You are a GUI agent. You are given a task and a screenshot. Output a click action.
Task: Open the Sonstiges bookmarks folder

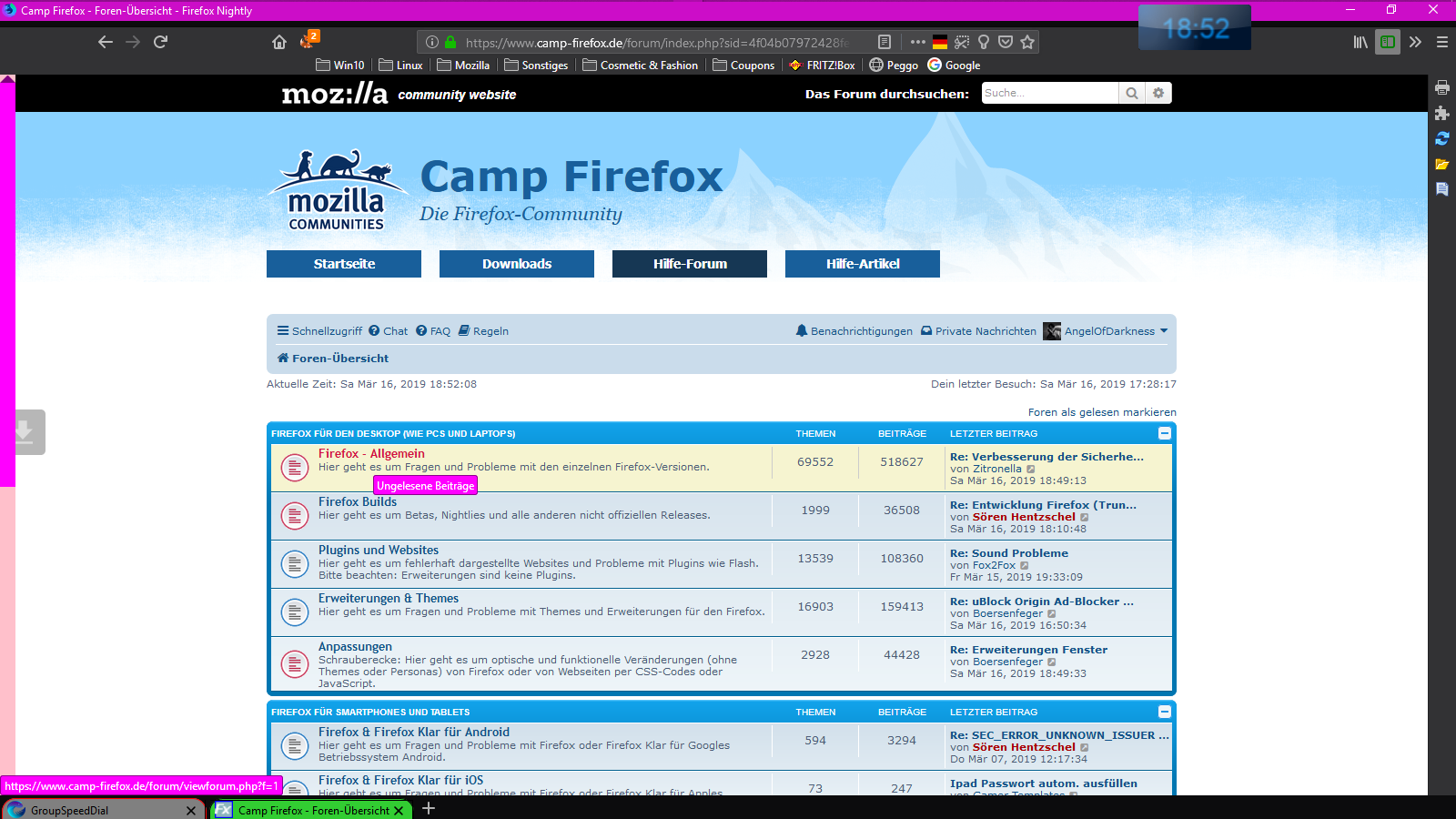(x=536, y=66)
